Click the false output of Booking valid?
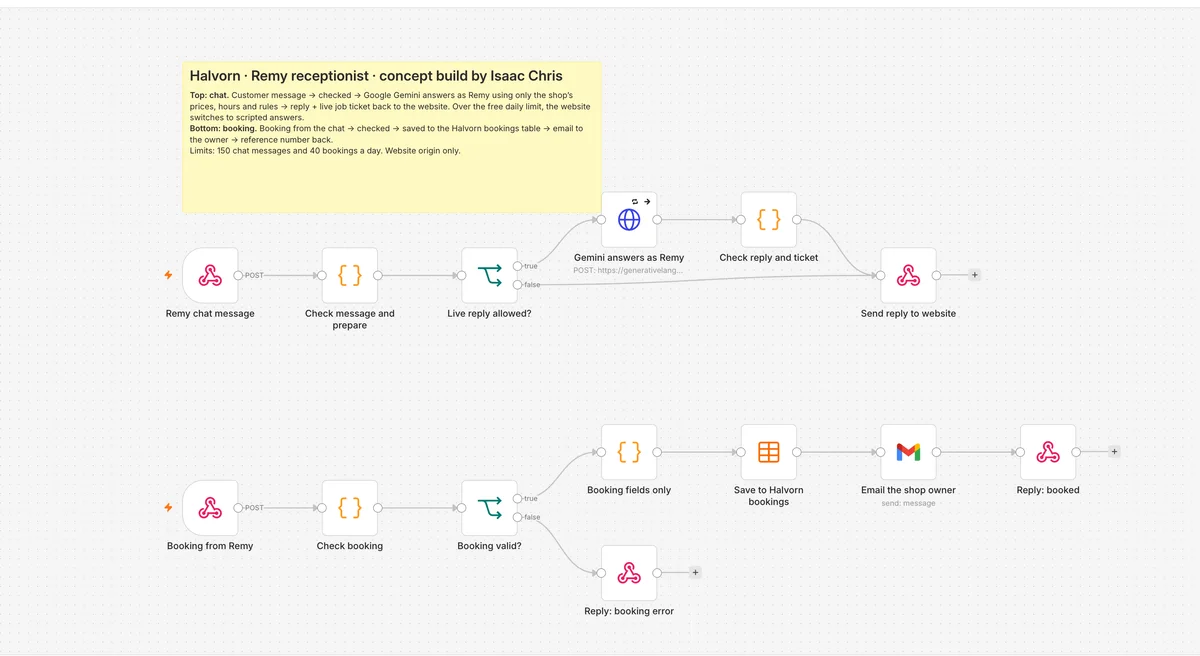Screen dimensions: 1200x656 pos(517,517)
